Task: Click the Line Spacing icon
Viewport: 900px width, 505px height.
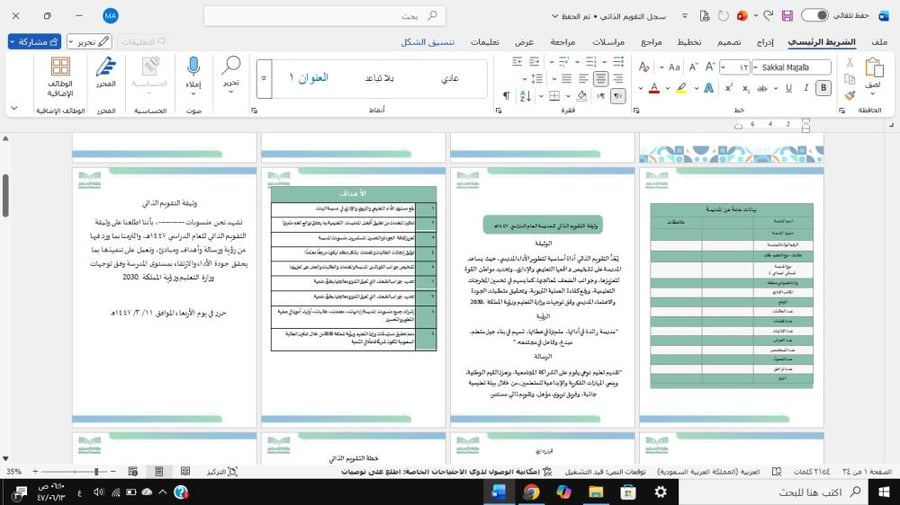Action: [537, 79]
